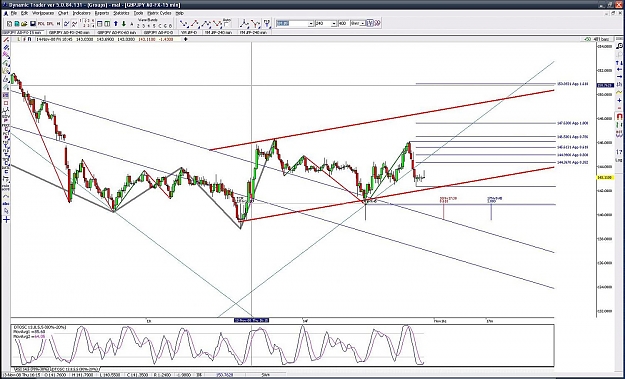625x379 pixels.
Task: Click the New chart document icon
Action: (9, 24)
